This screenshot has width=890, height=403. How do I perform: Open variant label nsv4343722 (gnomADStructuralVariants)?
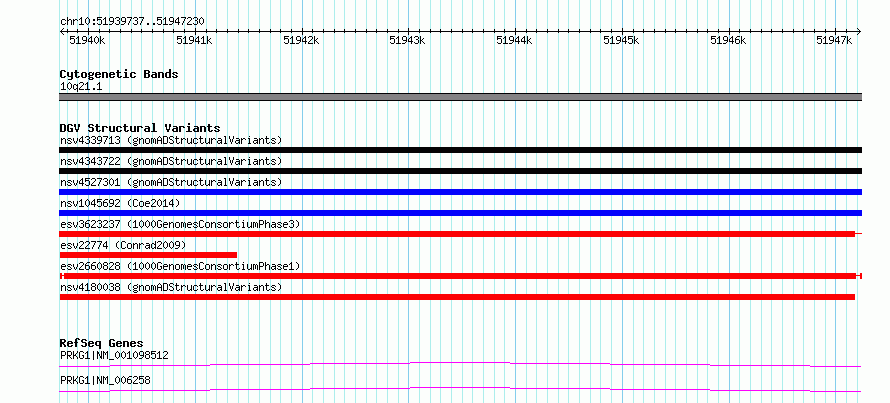click(171, 161)
